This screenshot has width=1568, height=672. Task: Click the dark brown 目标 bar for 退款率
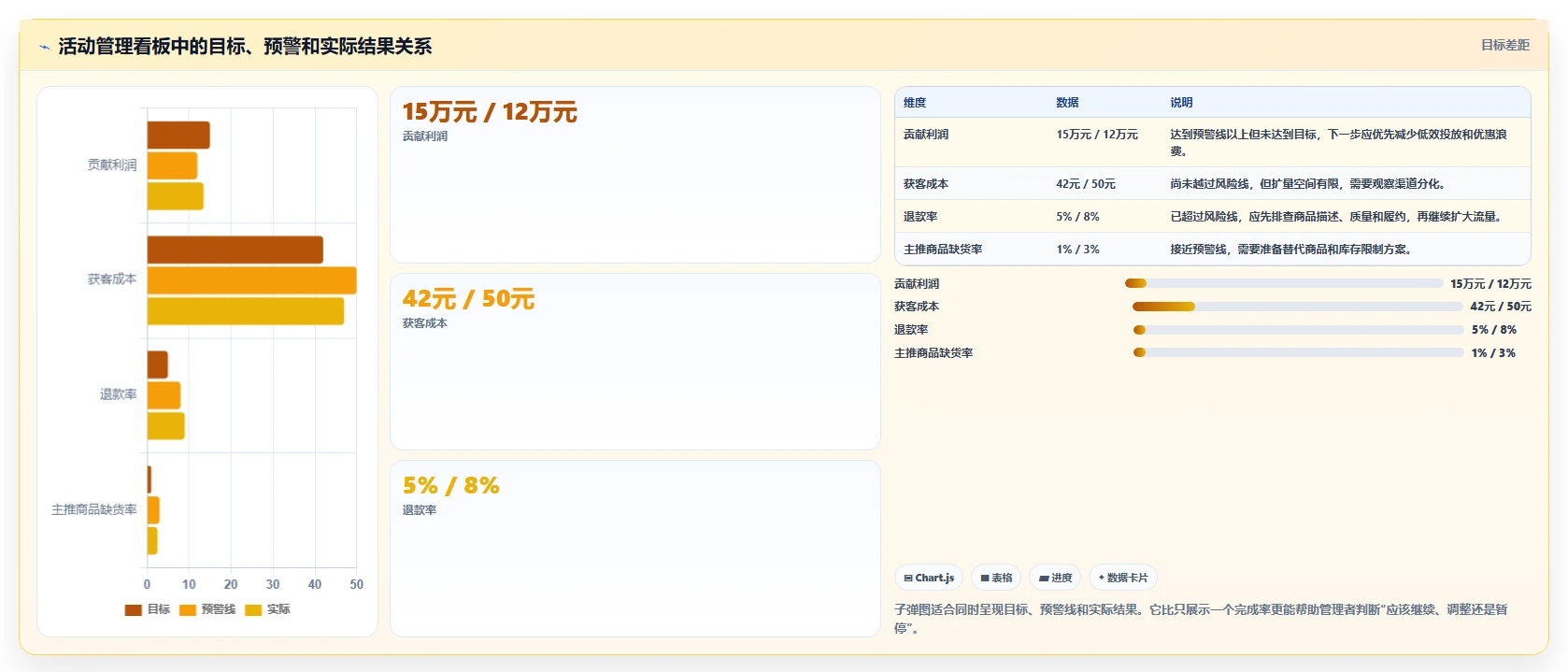(x=158, y=365)
